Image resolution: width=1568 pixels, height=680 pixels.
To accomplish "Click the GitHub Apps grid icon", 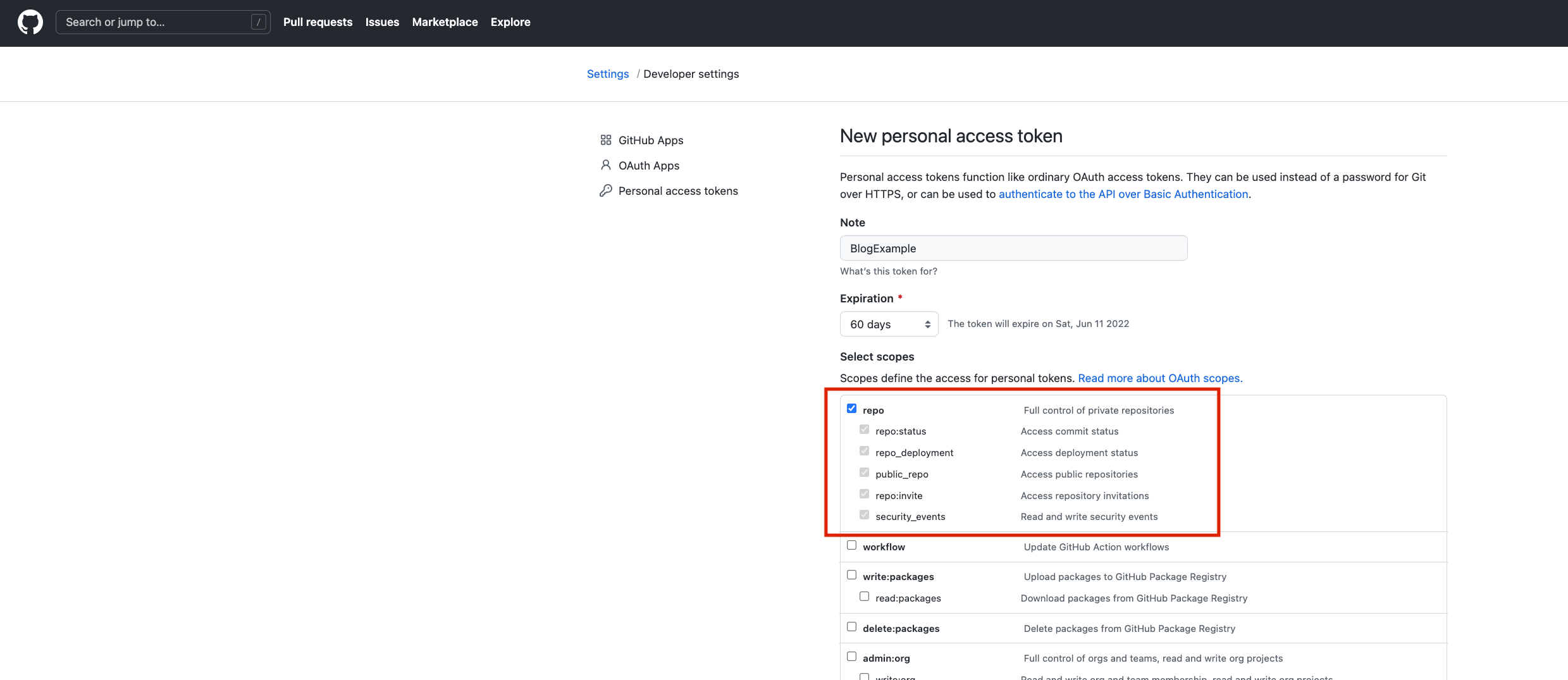I will pyautogui.click(x=606, y=140).
